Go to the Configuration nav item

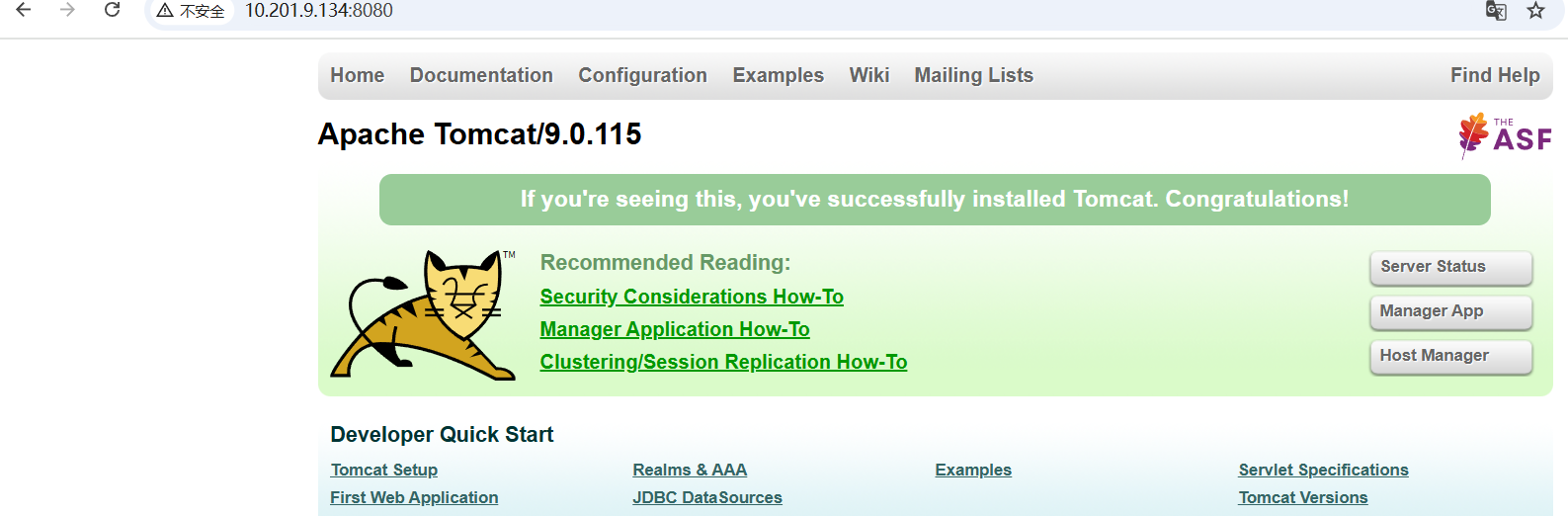(642, 75)
